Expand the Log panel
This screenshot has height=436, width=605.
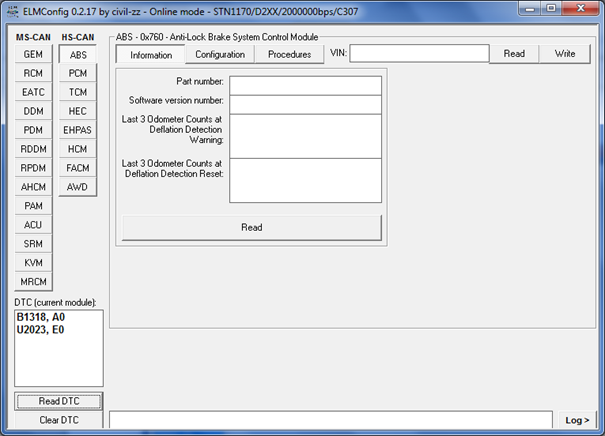pos(577,420)
